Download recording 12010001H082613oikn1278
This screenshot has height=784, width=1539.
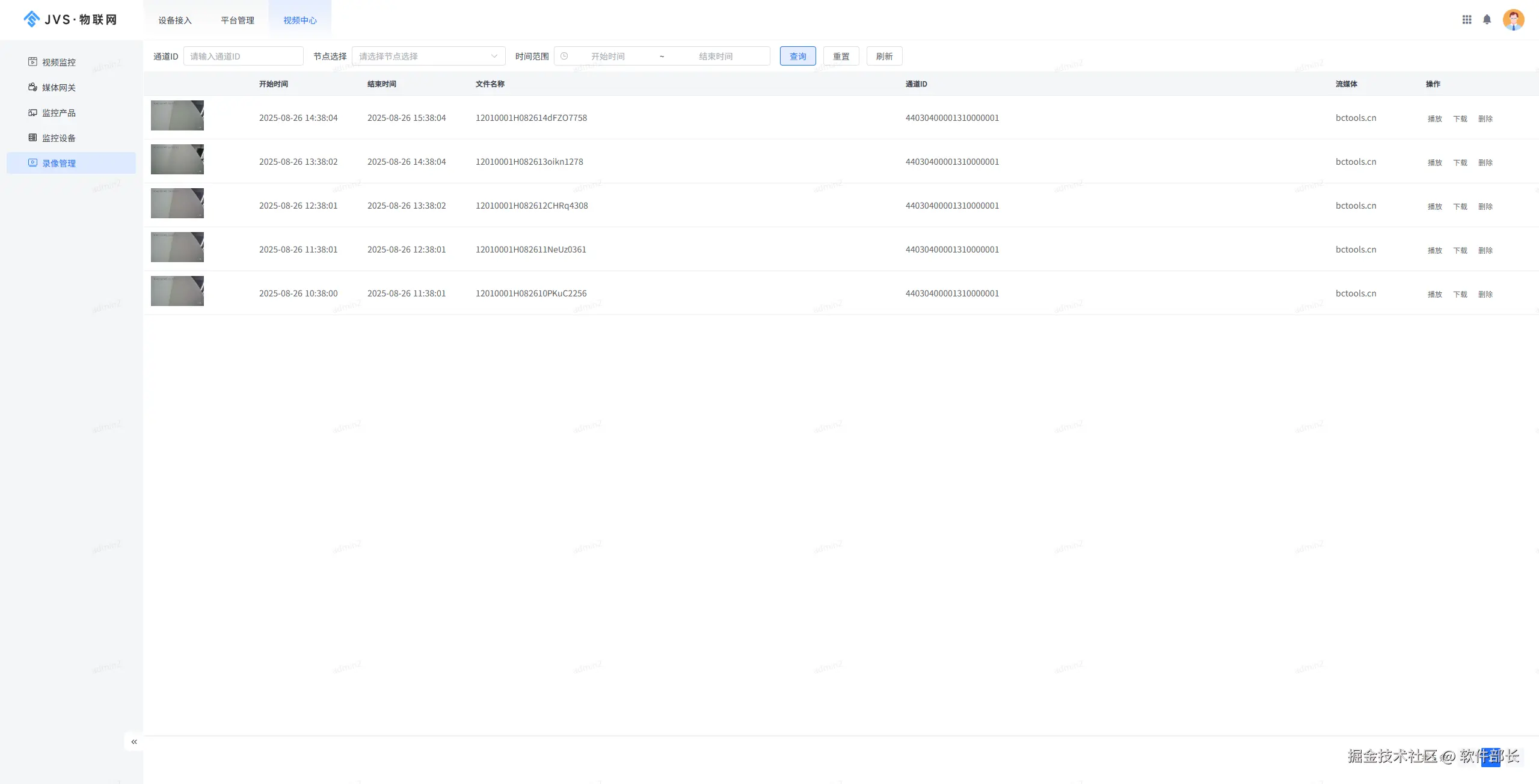pyautogui.click(x=1460, y=162)
